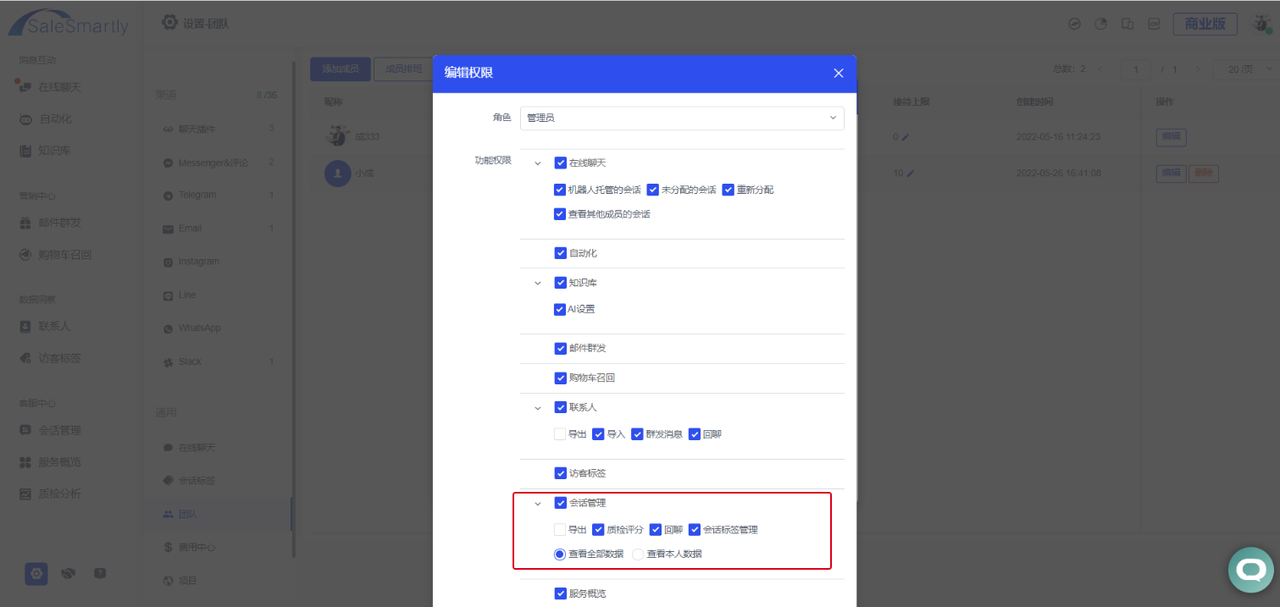Collapse the 在线聊天 permission group
1280x607 pixels.
pyautogui.click(x=537, y=163)
